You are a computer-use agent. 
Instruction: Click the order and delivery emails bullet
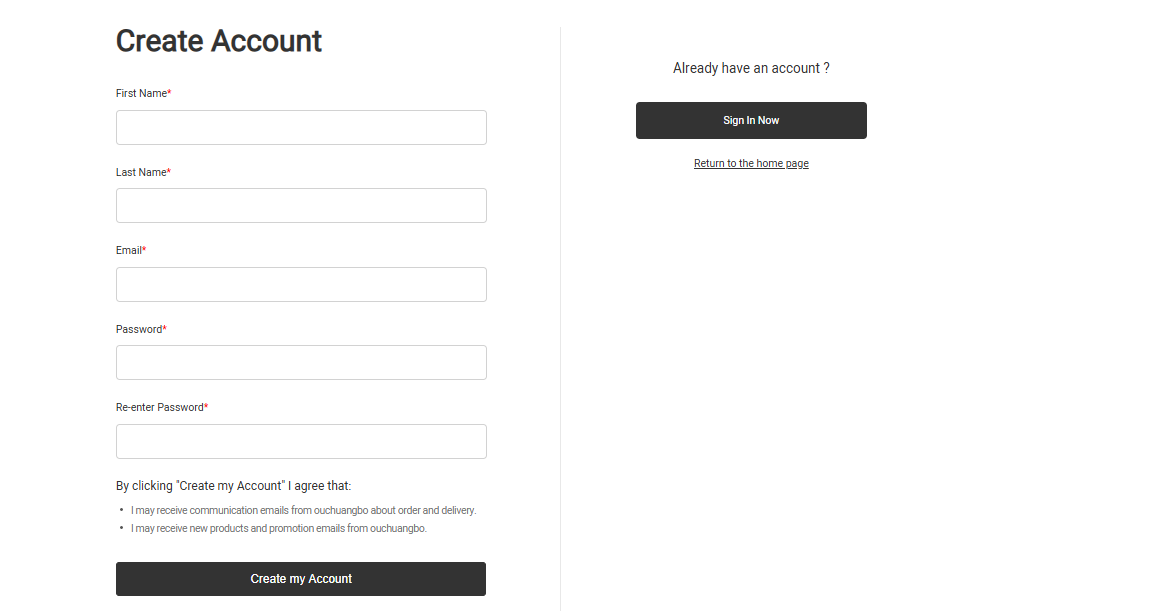tap(303, 510)
